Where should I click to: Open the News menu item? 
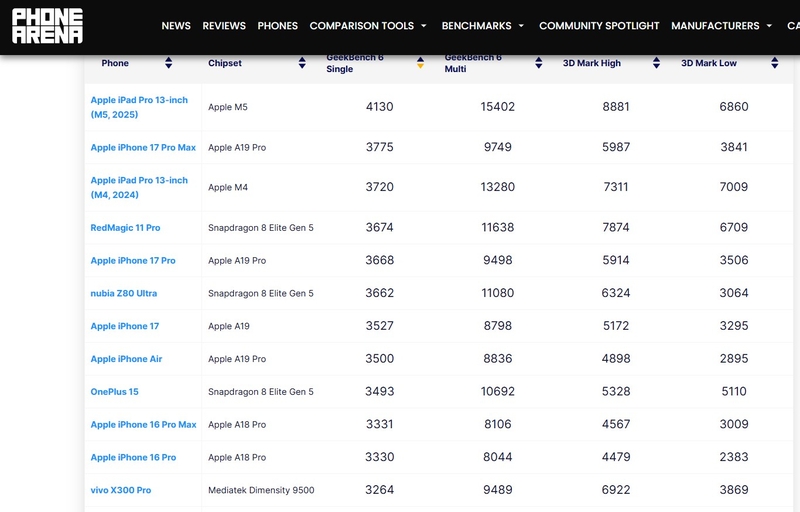[x=176, y=25]
